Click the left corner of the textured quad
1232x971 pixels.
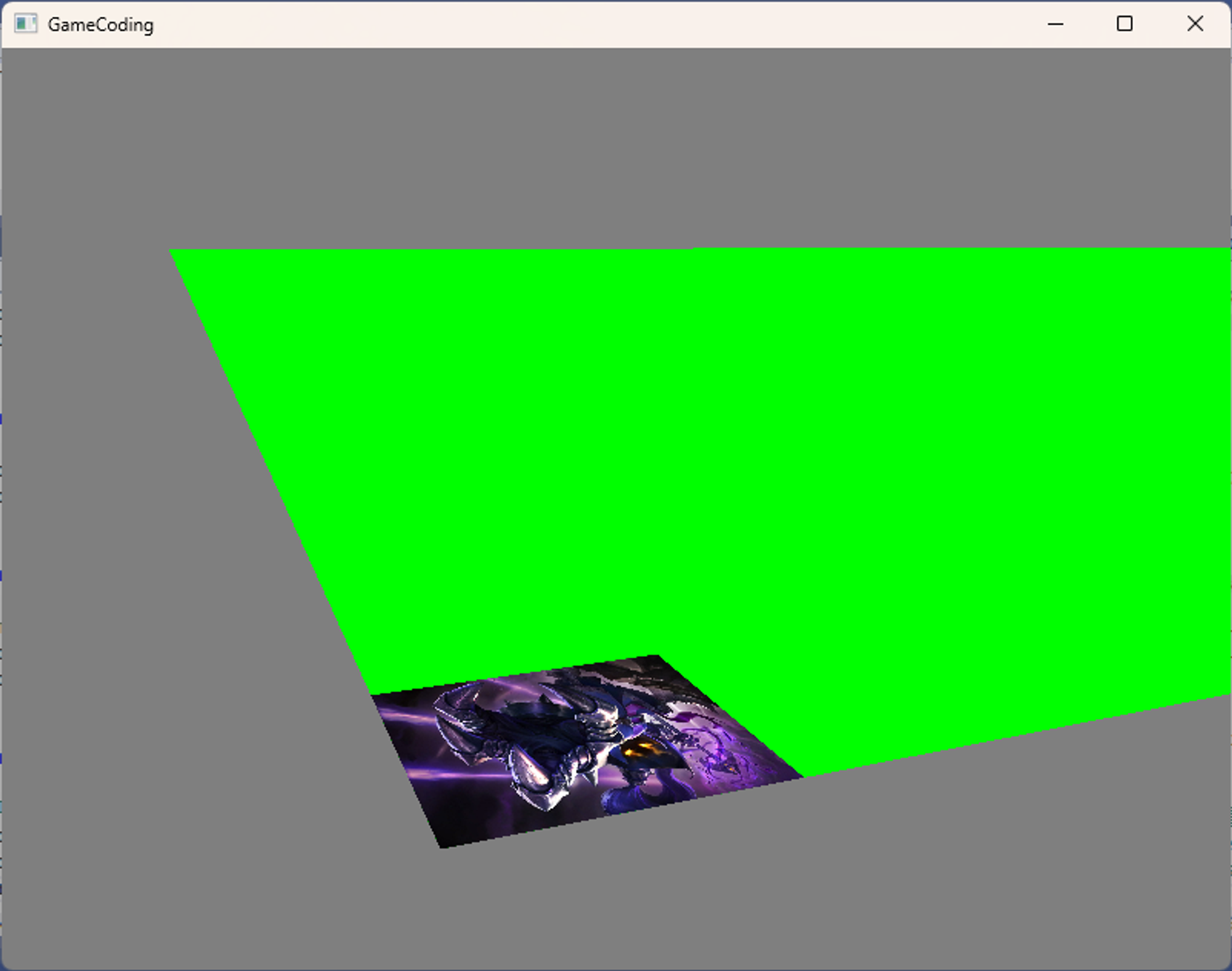[x=375, y=696]
